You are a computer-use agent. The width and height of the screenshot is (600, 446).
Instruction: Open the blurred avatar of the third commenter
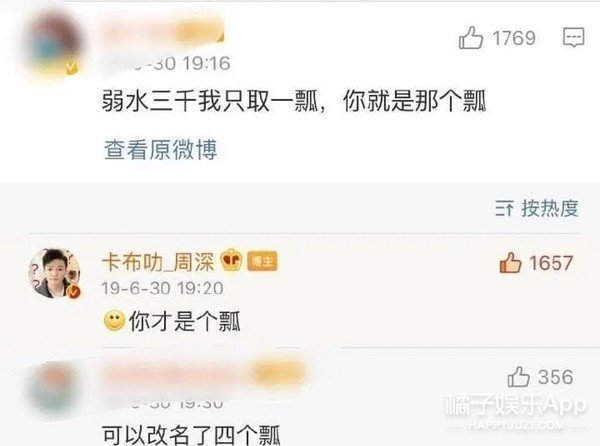pos(54,390)
